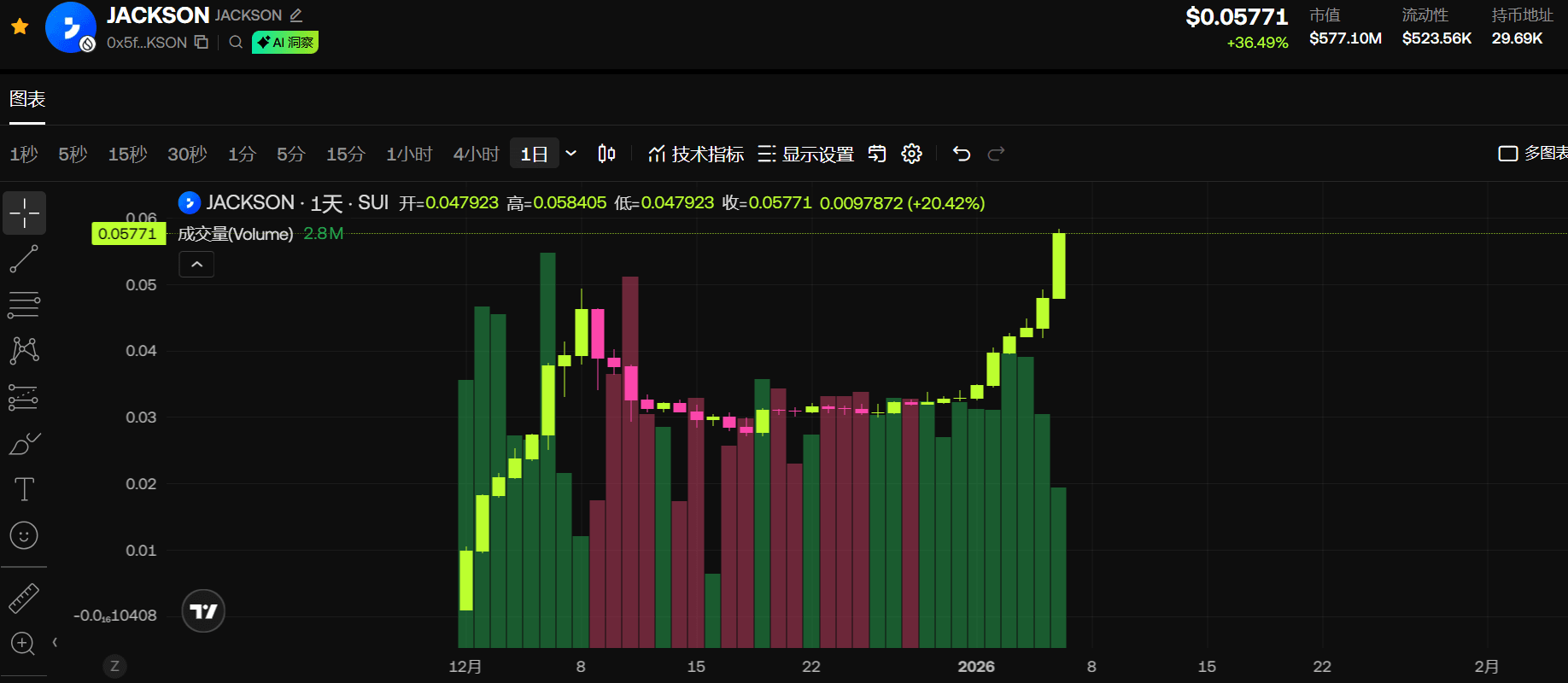Click the 持币地址 29.69K stat

(x=1522, y=26)
